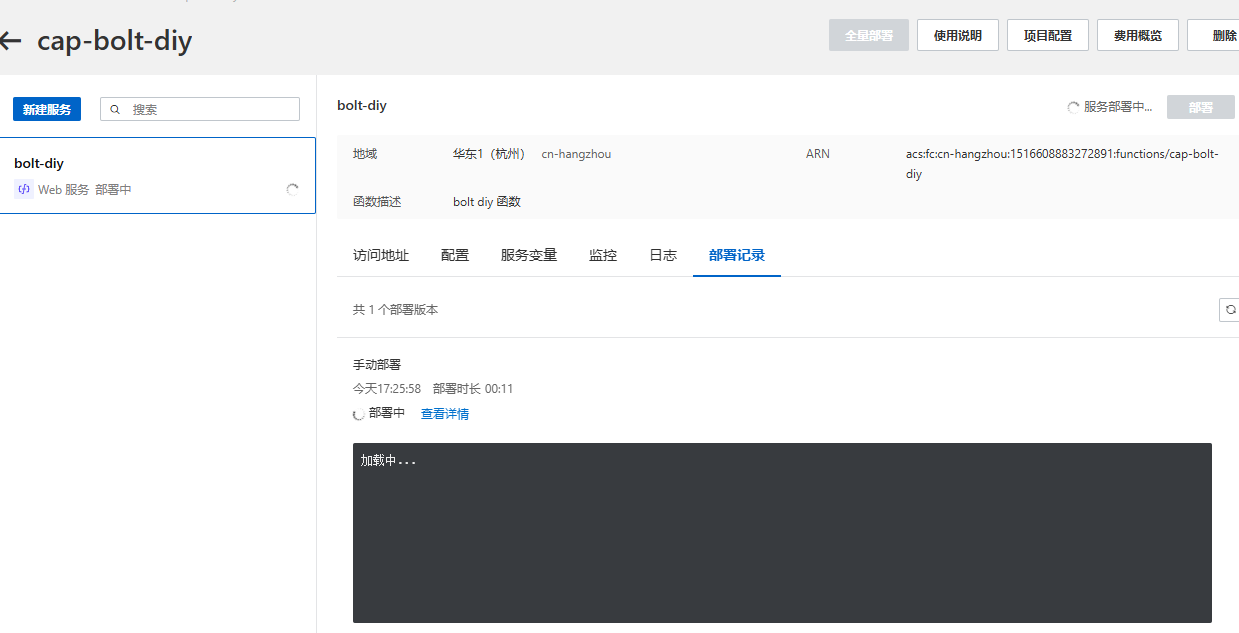
Task: Click the spinner next to 部署中 status
Action: pyautogui.click(x=359, y=414)
